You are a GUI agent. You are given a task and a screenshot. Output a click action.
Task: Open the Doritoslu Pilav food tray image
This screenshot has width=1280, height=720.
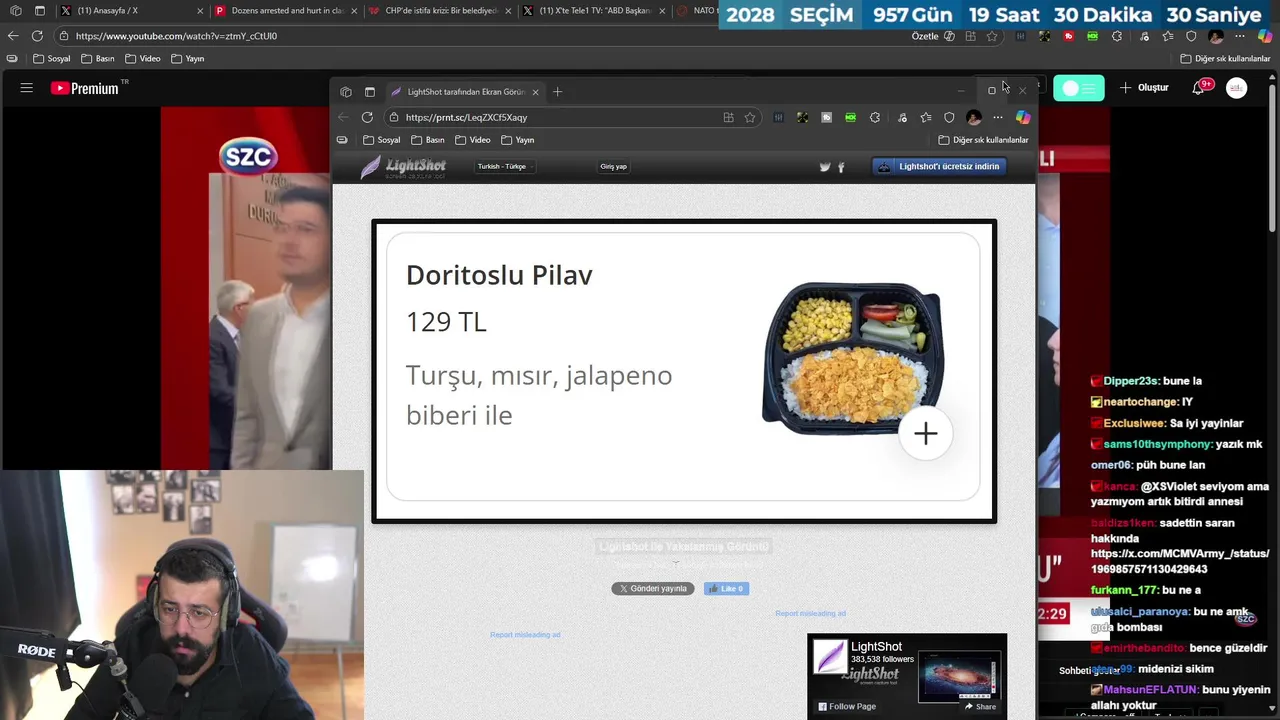(x=852, y=357)
